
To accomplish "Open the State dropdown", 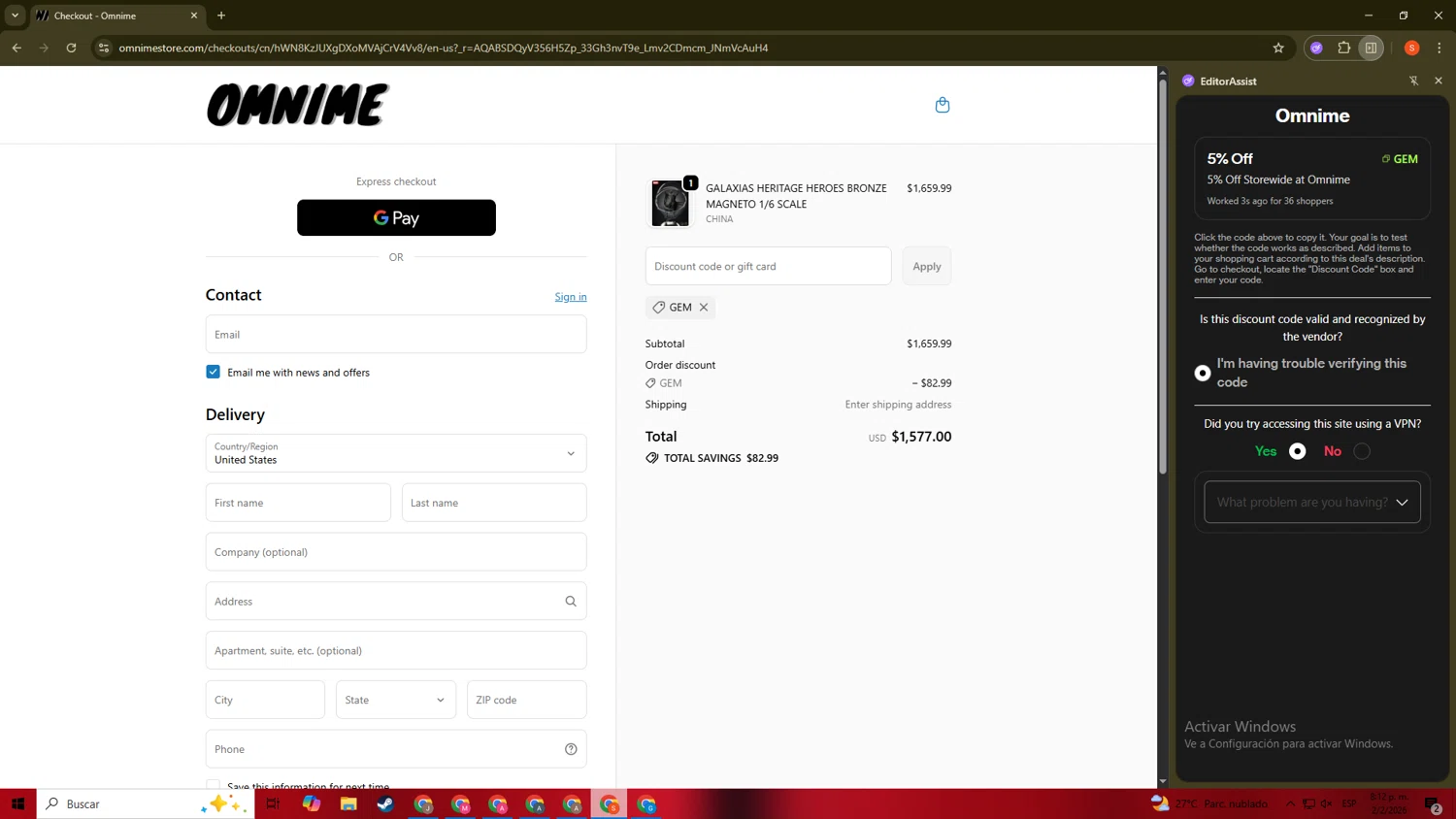I will click(x=396, y=700).
